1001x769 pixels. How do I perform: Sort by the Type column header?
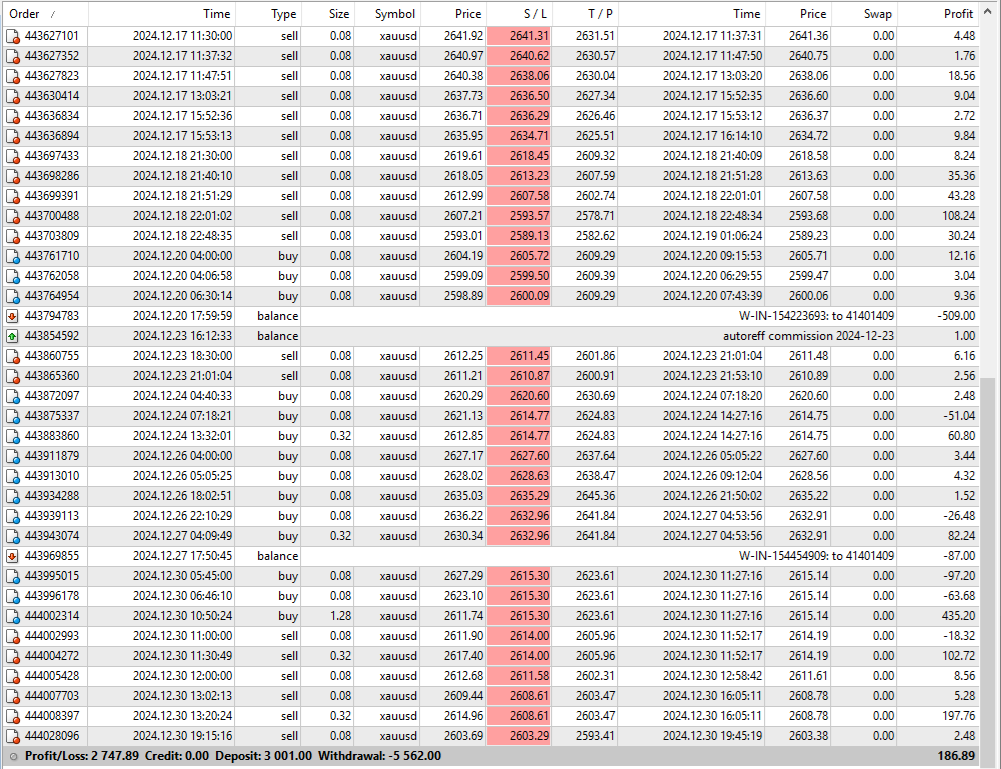click(284, 14)
